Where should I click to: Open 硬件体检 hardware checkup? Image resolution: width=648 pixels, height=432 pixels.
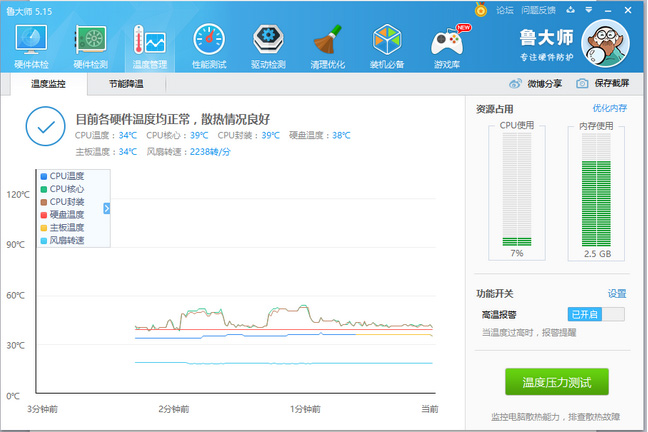click(31, 46)
